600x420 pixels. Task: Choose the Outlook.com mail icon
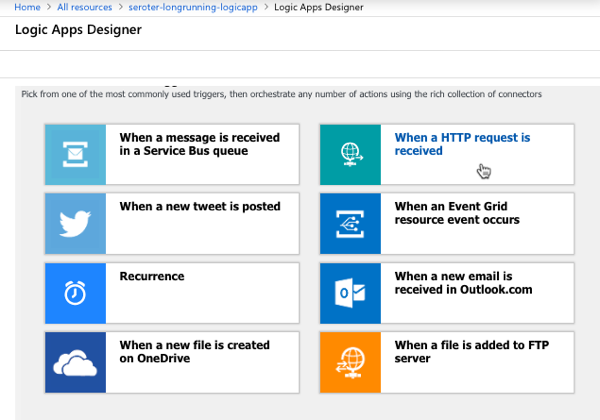349,292
